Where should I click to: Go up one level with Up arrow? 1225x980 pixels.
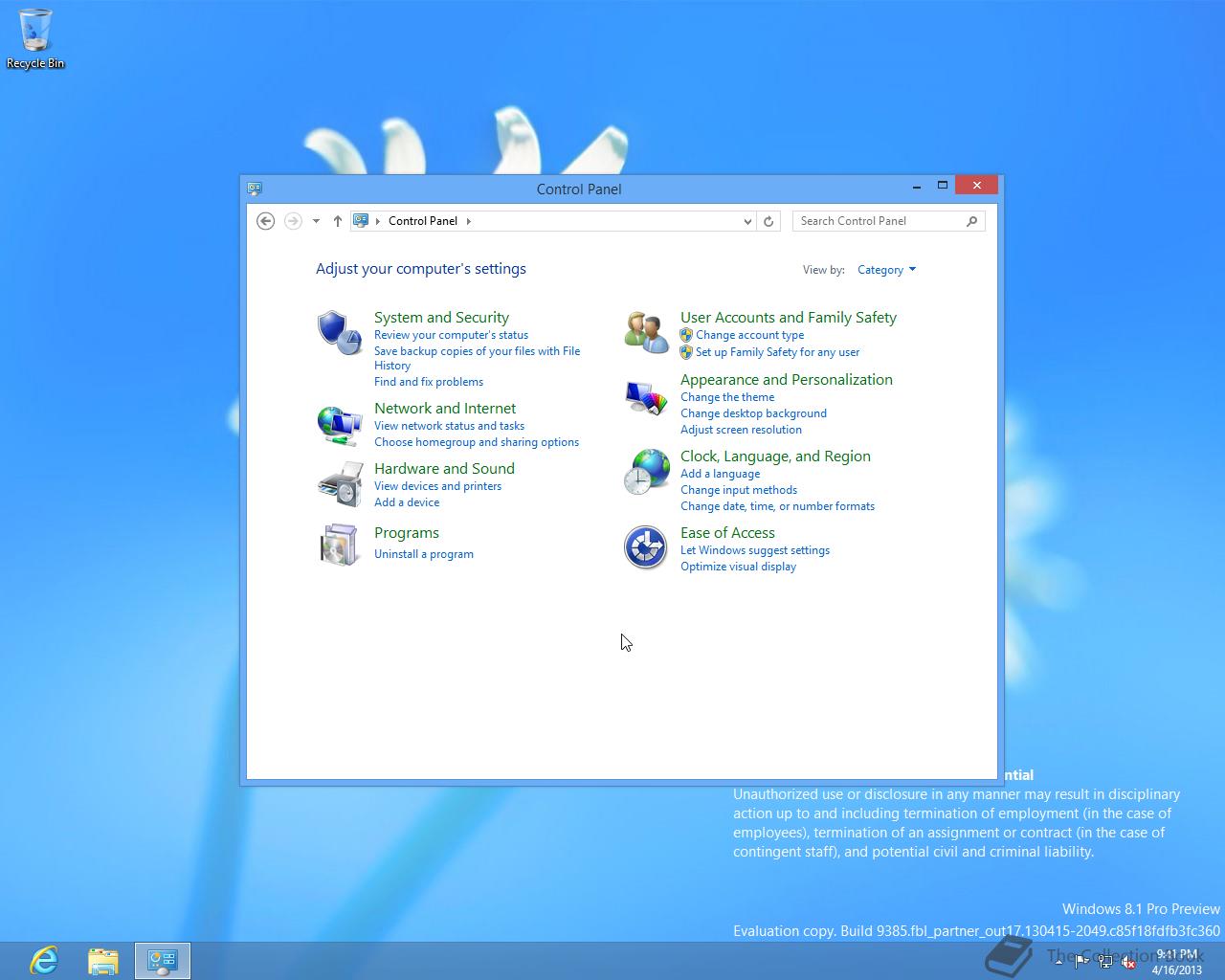338,221
